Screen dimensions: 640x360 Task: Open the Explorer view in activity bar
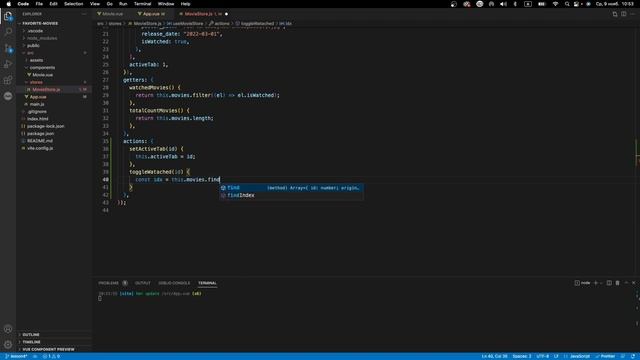click(8, 16)
